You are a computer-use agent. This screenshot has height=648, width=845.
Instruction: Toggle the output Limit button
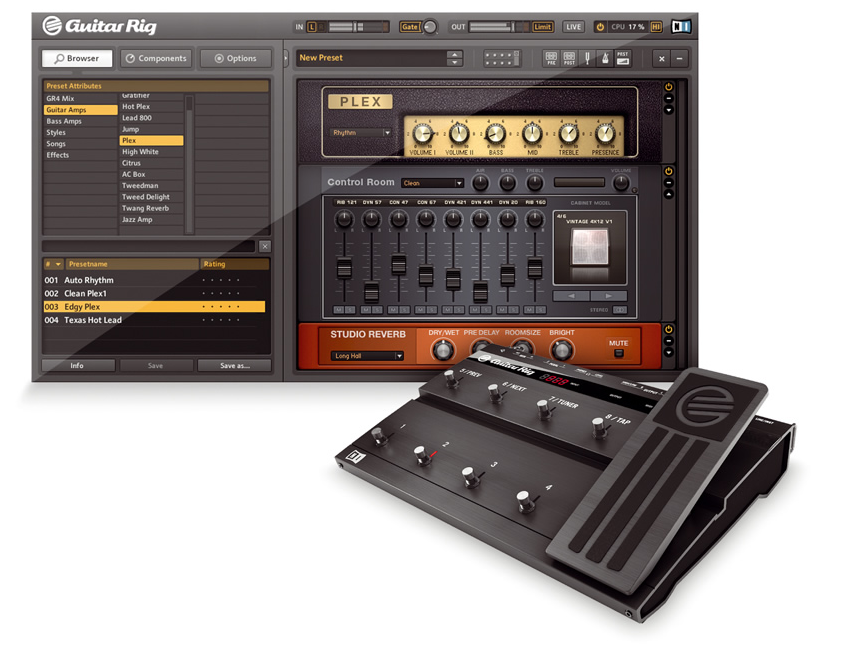[542, 26]
